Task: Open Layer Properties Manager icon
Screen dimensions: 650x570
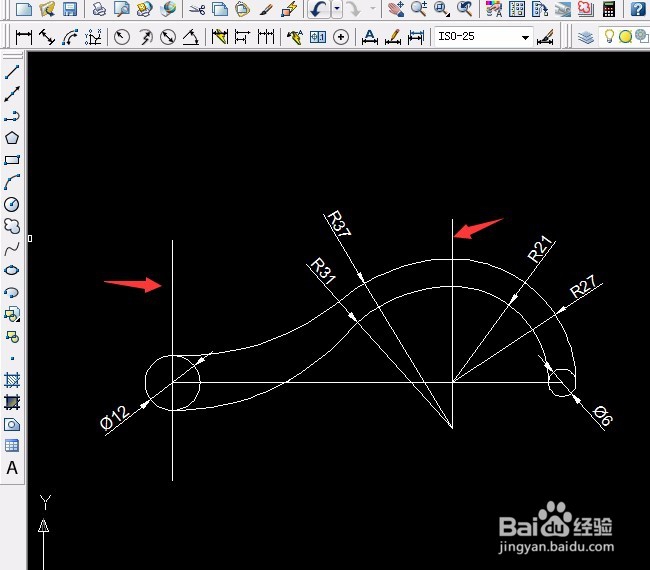Action: 586,37
